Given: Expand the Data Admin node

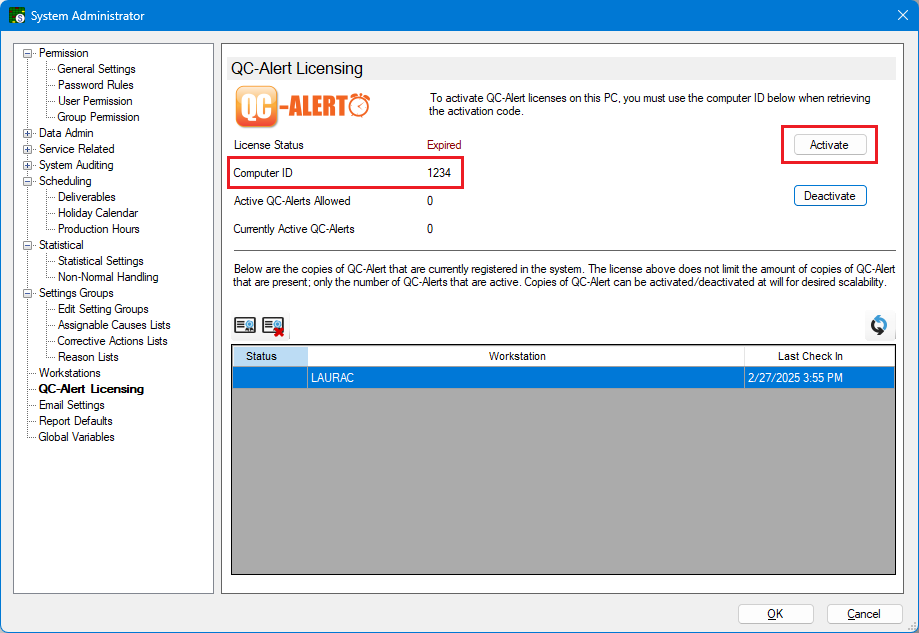Looking at the screenshot, I should (x=27, y=134).
